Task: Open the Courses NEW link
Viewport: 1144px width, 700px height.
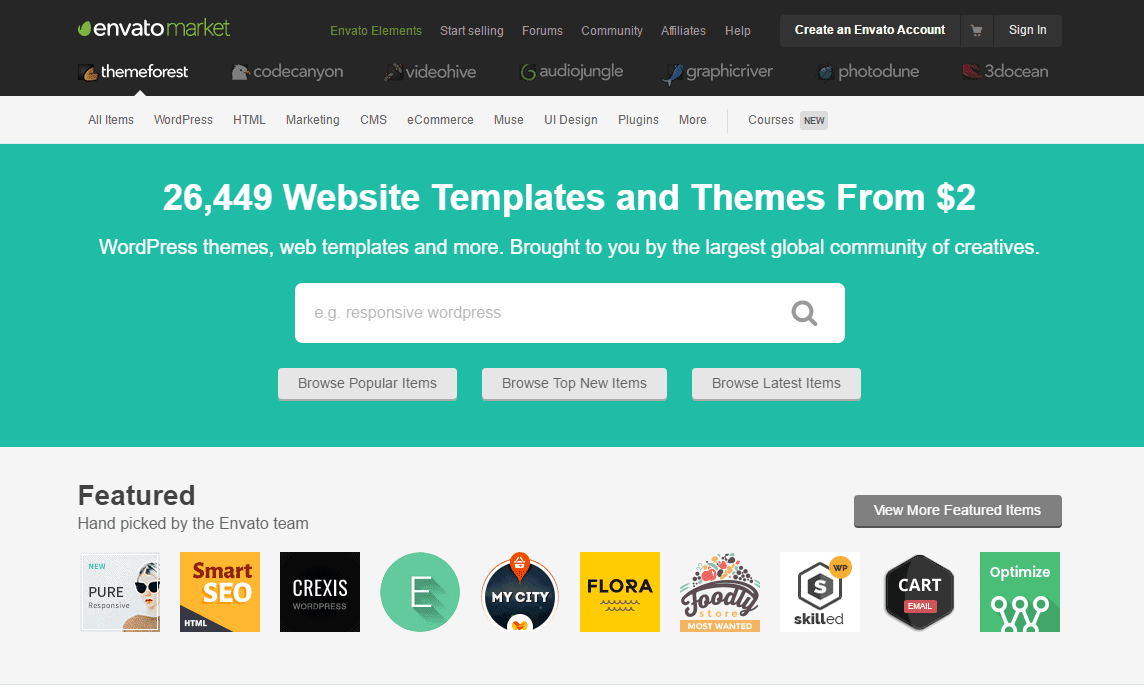Action: pos(787,120)
